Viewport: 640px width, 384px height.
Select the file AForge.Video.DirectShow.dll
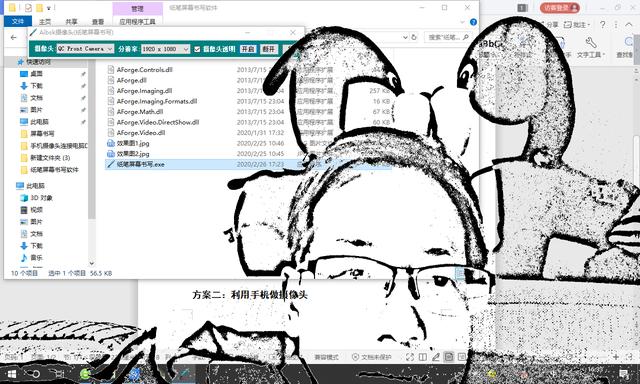coord(158,122)
